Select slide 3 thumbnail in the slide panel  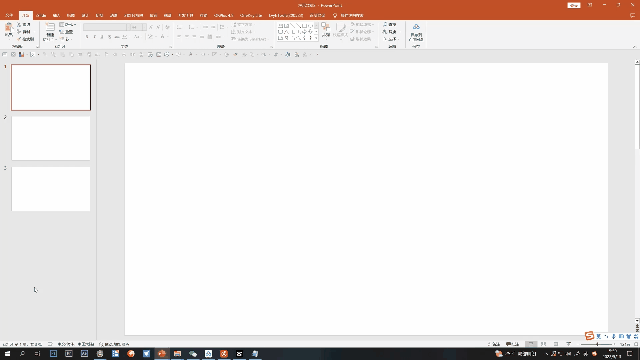pyautogui.click(x=51, y=189)
